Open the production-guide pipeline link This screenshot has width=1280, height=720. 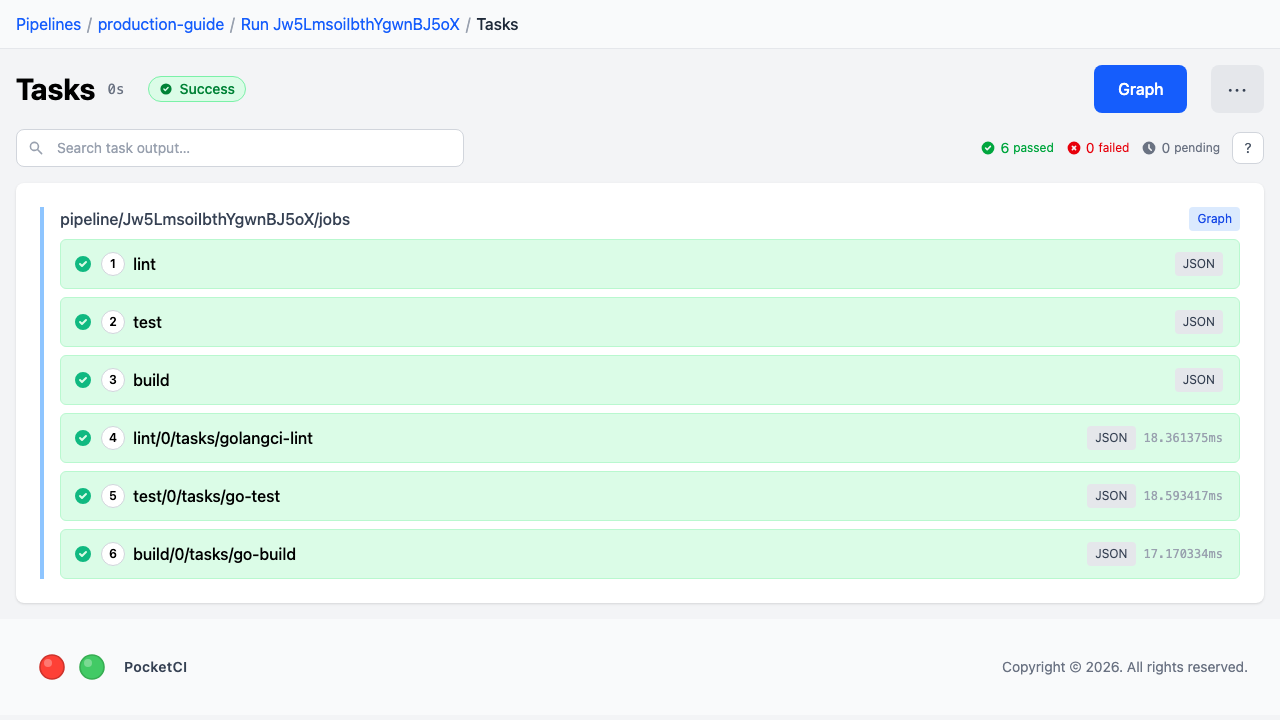tap(161, 24)
